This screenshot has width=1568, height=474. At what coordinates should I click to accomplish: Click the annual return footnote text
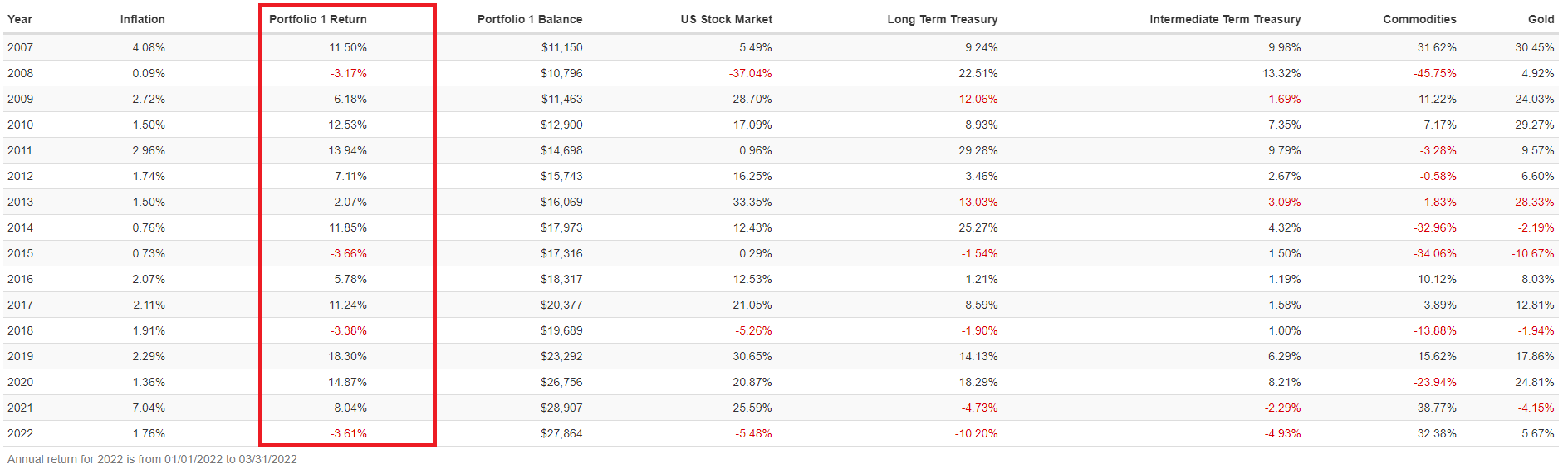tap(152, 459)
